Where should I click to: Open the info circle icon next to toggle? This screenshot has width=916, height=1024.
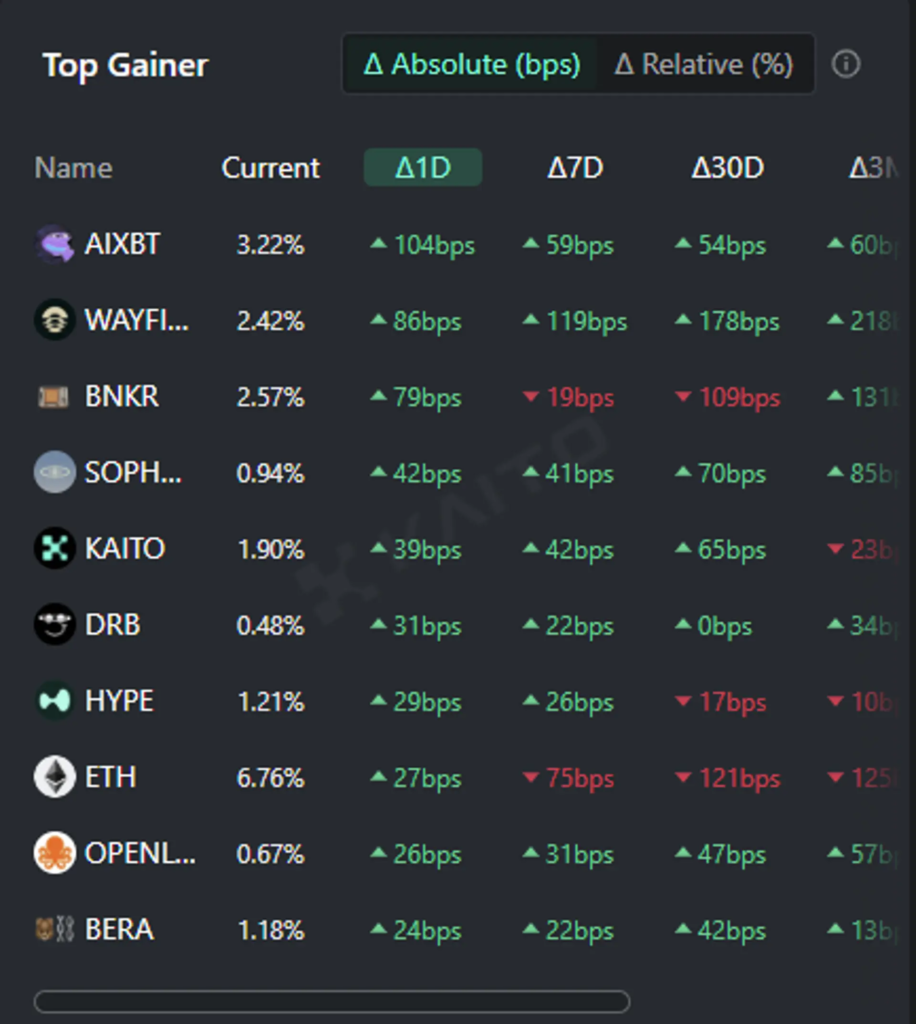pos(845,64)
